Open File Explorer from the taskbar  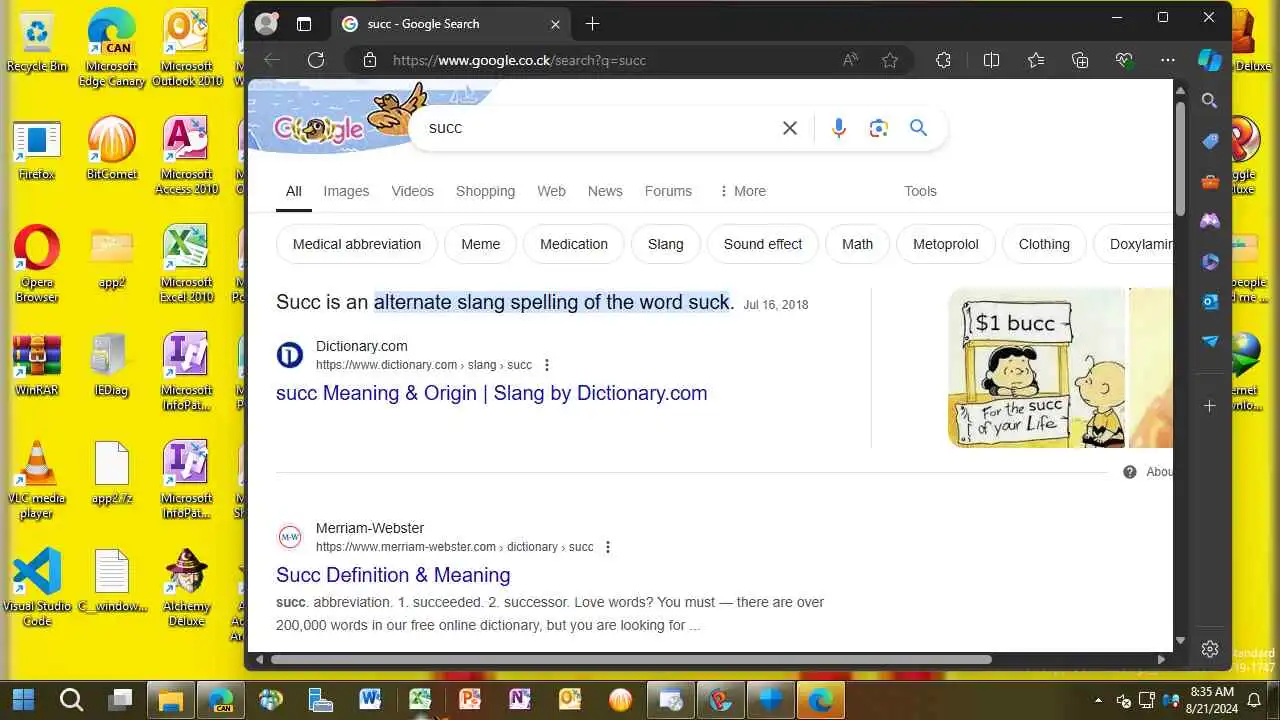pos(171,699)
